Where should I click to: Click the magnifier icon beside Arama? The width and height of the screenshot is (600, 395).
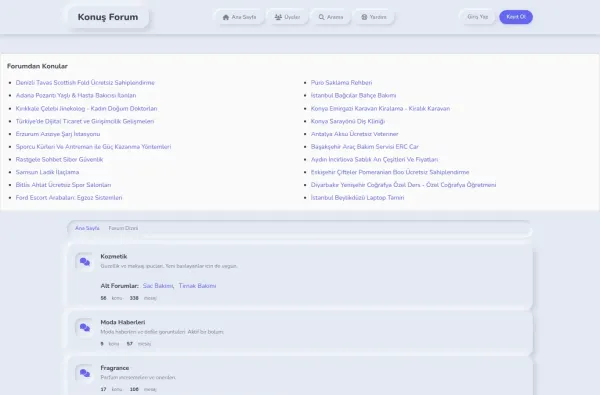[x=321, y=17]
